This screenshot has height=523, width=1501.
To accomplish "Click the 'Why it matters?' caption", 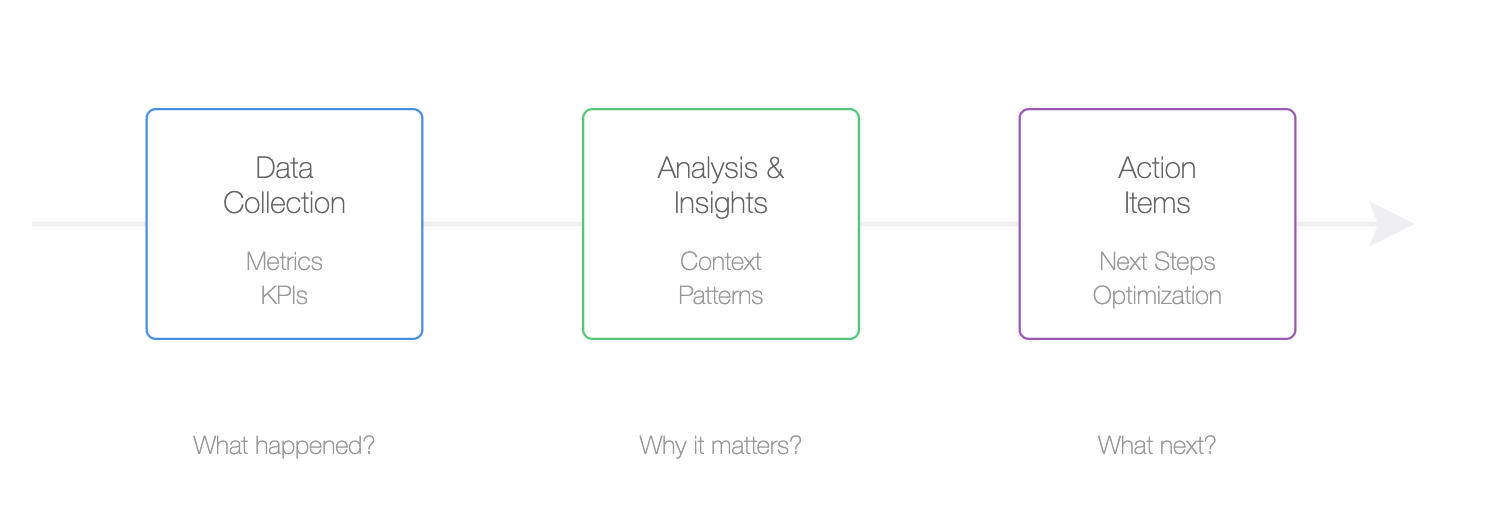I will 721,445.
